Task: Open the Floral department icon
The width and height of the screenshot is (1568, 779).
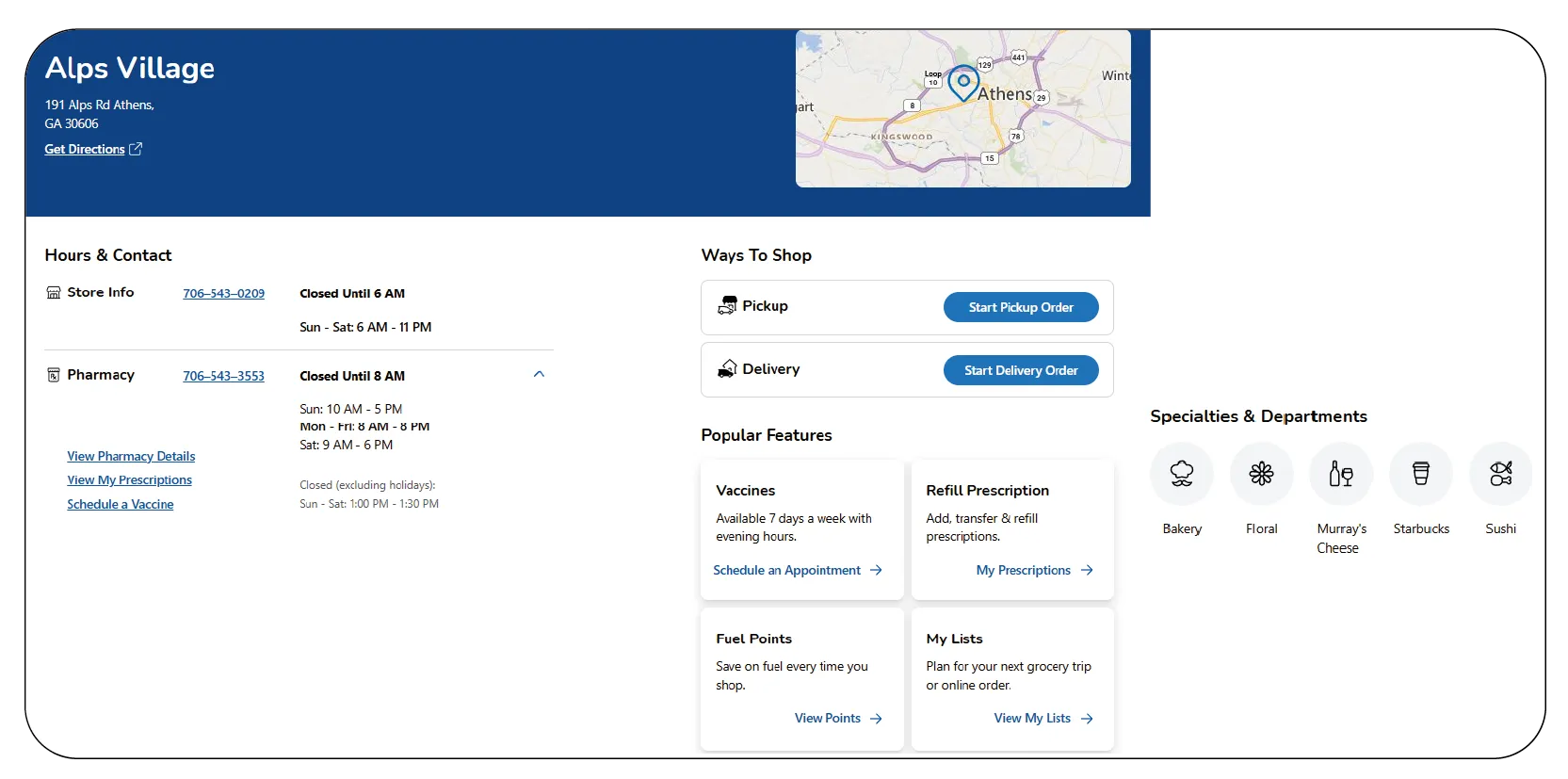Action: 1261,474
